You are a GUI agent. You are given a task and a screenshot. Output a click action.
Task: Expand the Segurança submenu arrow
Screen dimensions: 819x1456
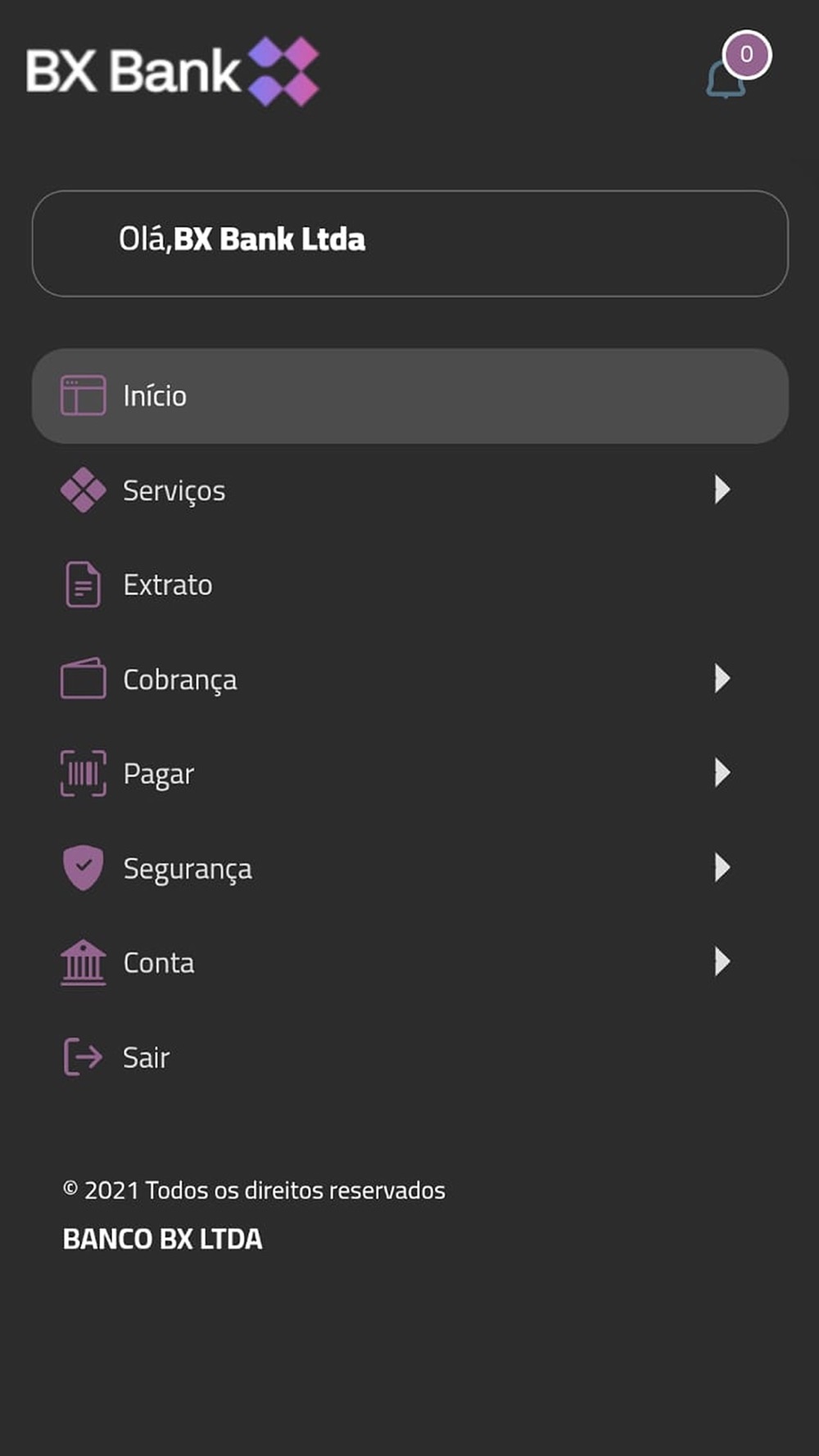click(722, 867)
